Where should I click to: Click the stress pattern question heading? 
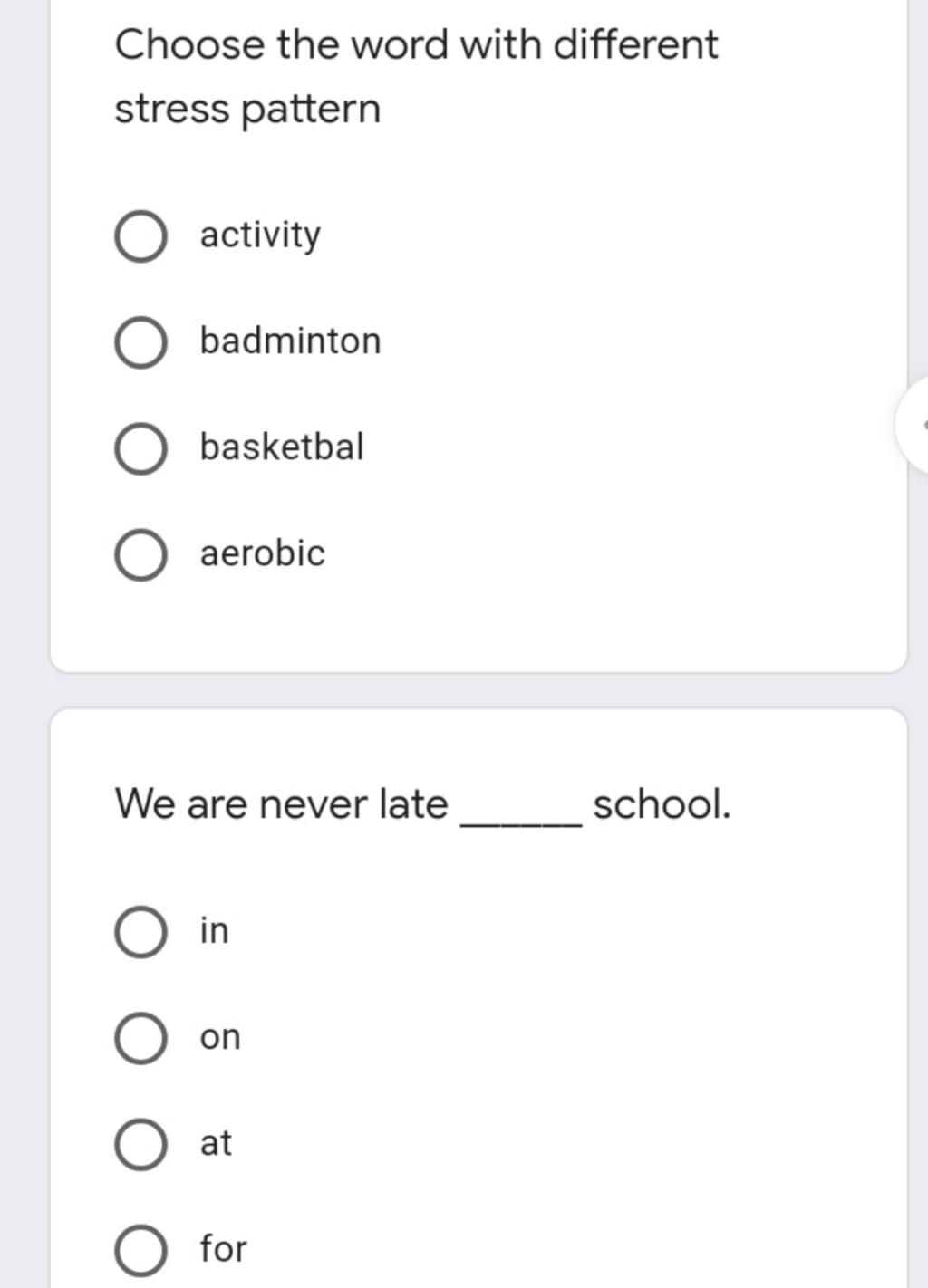(x=416, y=76)
